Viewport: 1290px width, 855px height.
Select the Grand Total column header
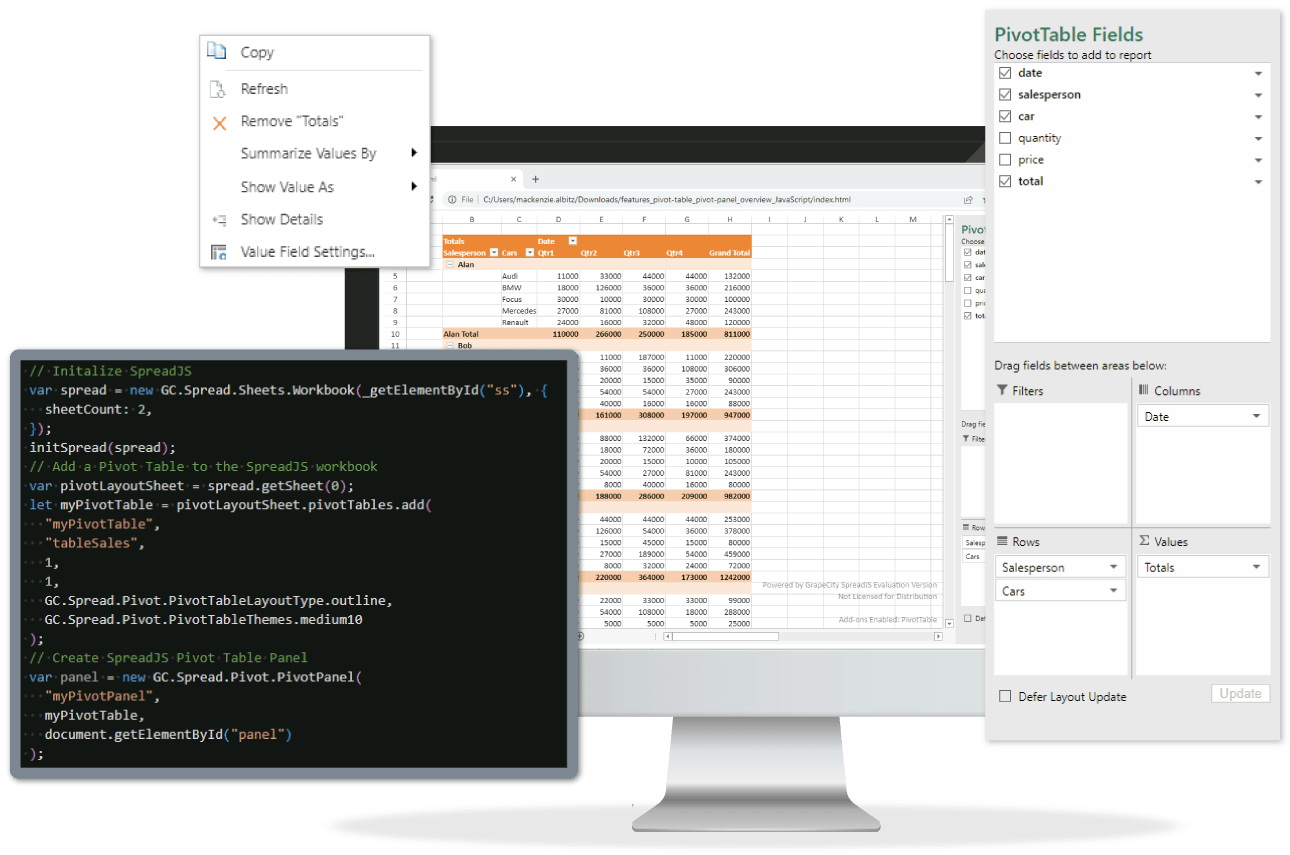coord(730,253)
